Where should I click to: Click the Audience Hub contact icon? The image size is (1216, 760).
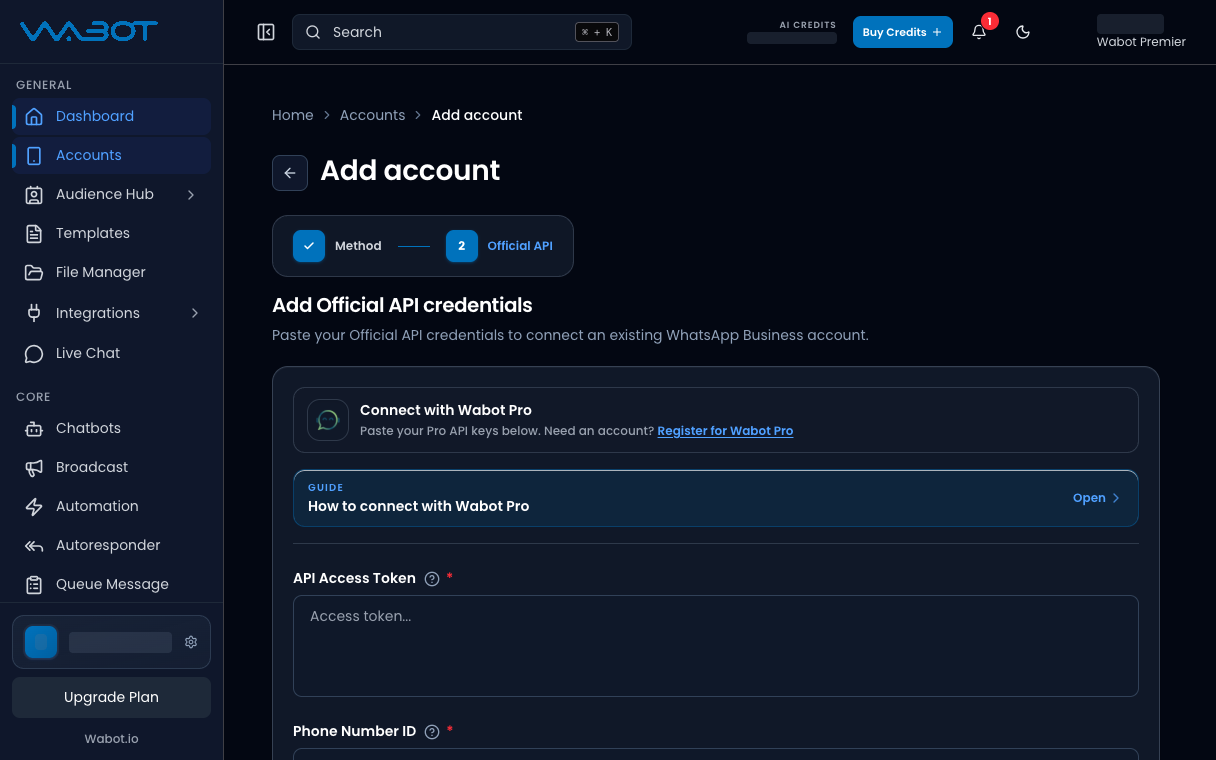pyautogui.click(x=34, y=194)
